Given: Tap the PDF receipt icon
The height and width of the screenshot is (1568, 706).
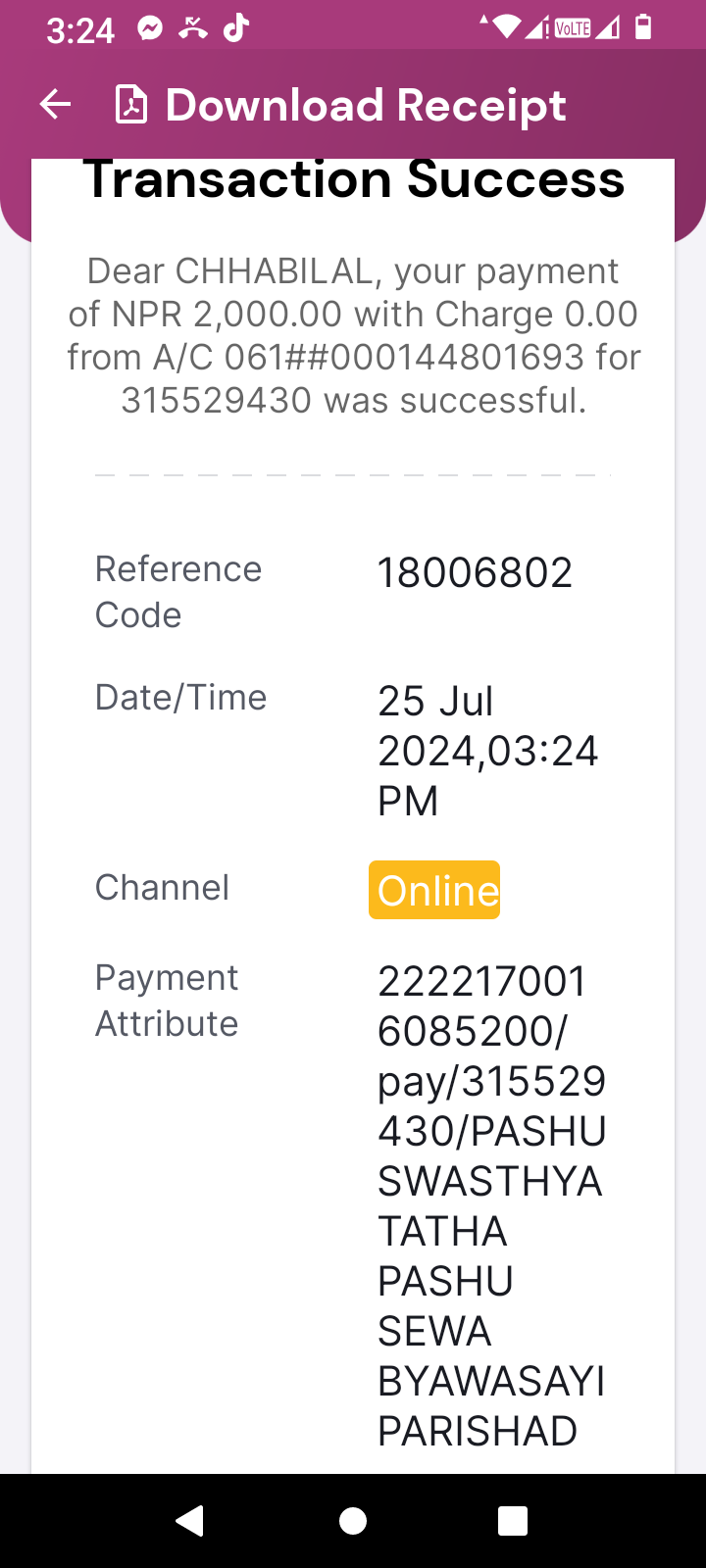Looking at the screenshot, I should click(131, 105).
